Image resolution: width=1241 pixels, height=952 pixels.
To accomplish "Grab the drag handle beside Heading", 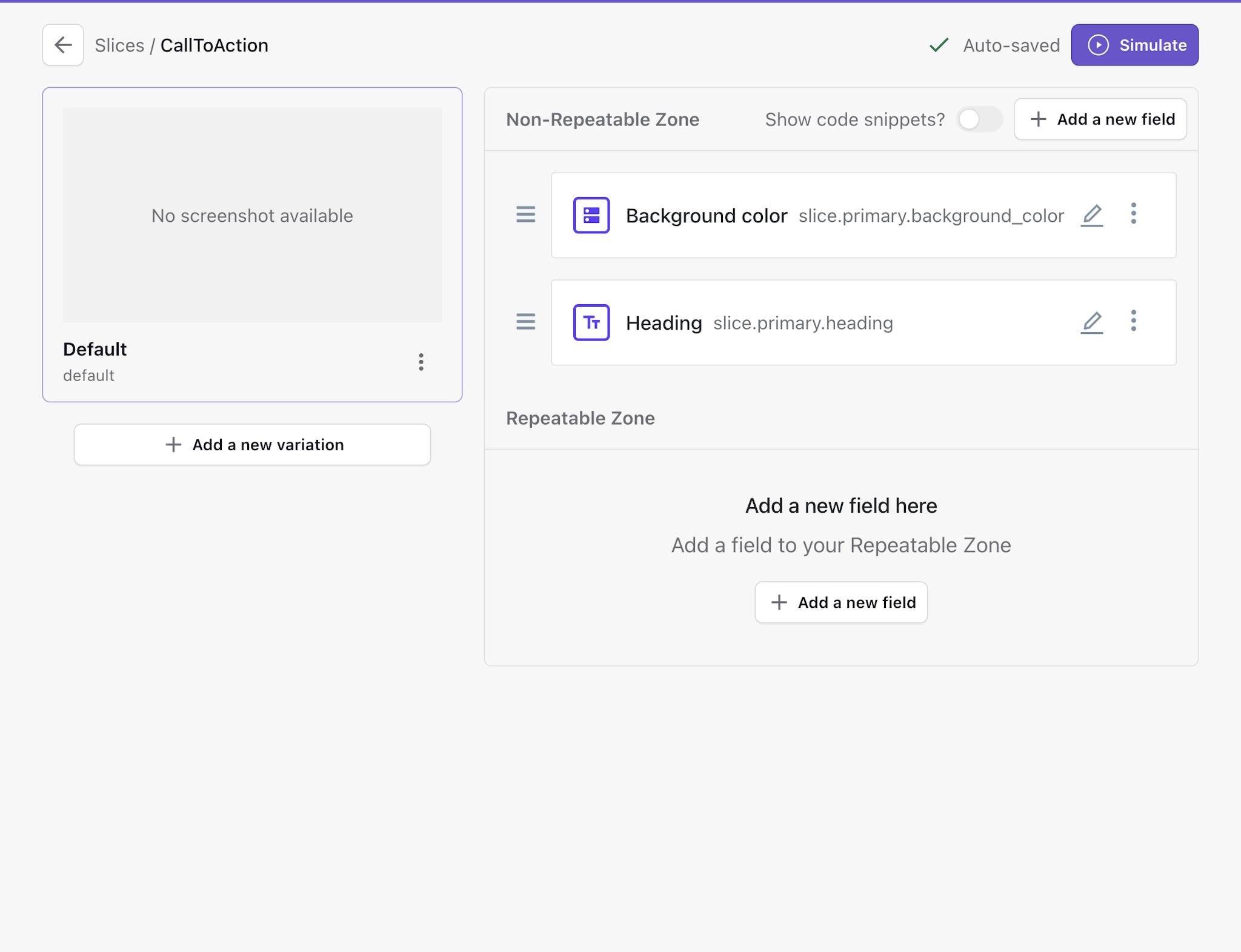I will click(525, 322).
